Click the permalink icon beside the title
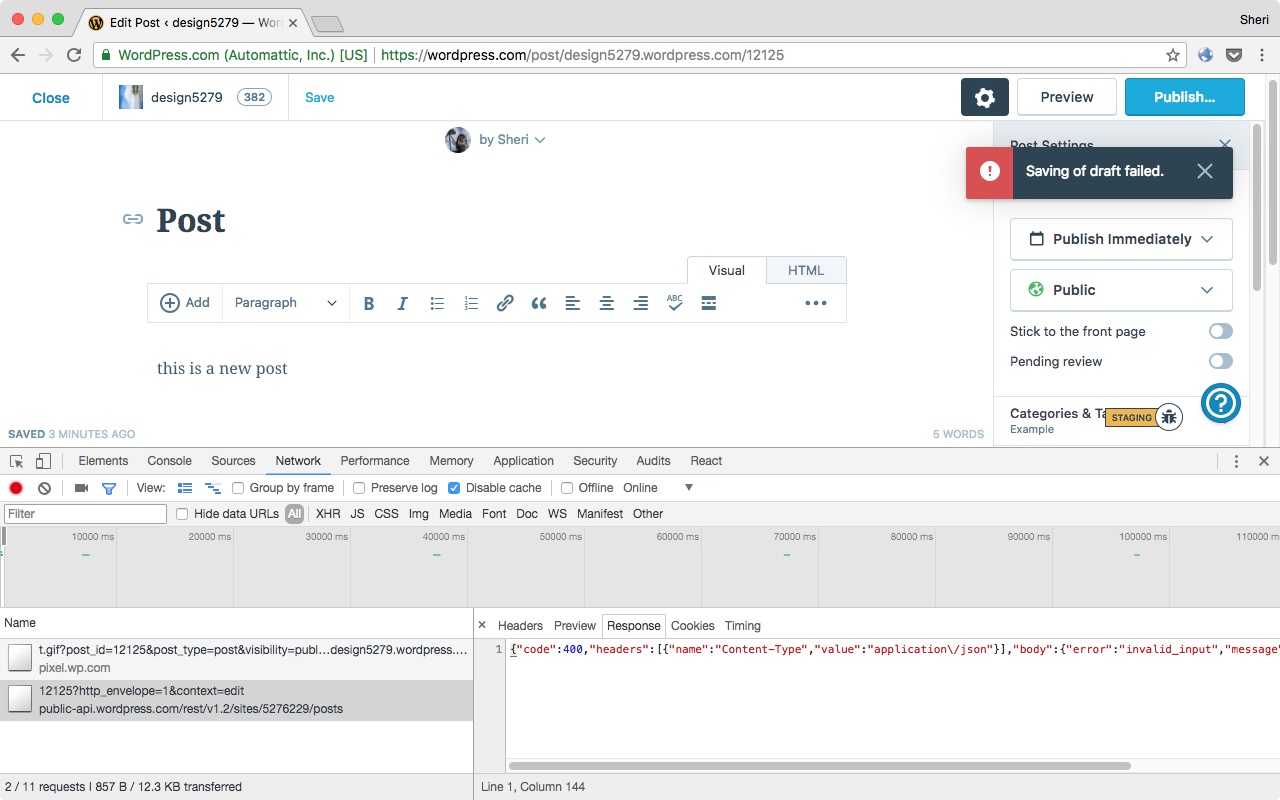Screen dimensions: 1280x800 pyautogui.click(x=133, y=219)
